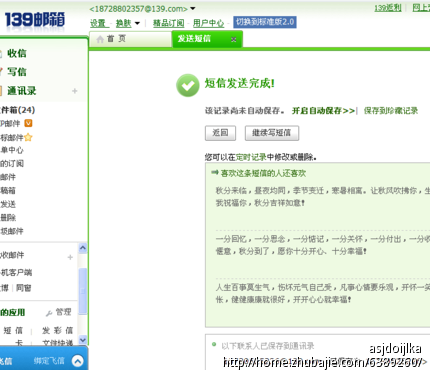Open 管理 with wrench icon
430x370 pixels.
pyautogui.click(x=59, y=312)
